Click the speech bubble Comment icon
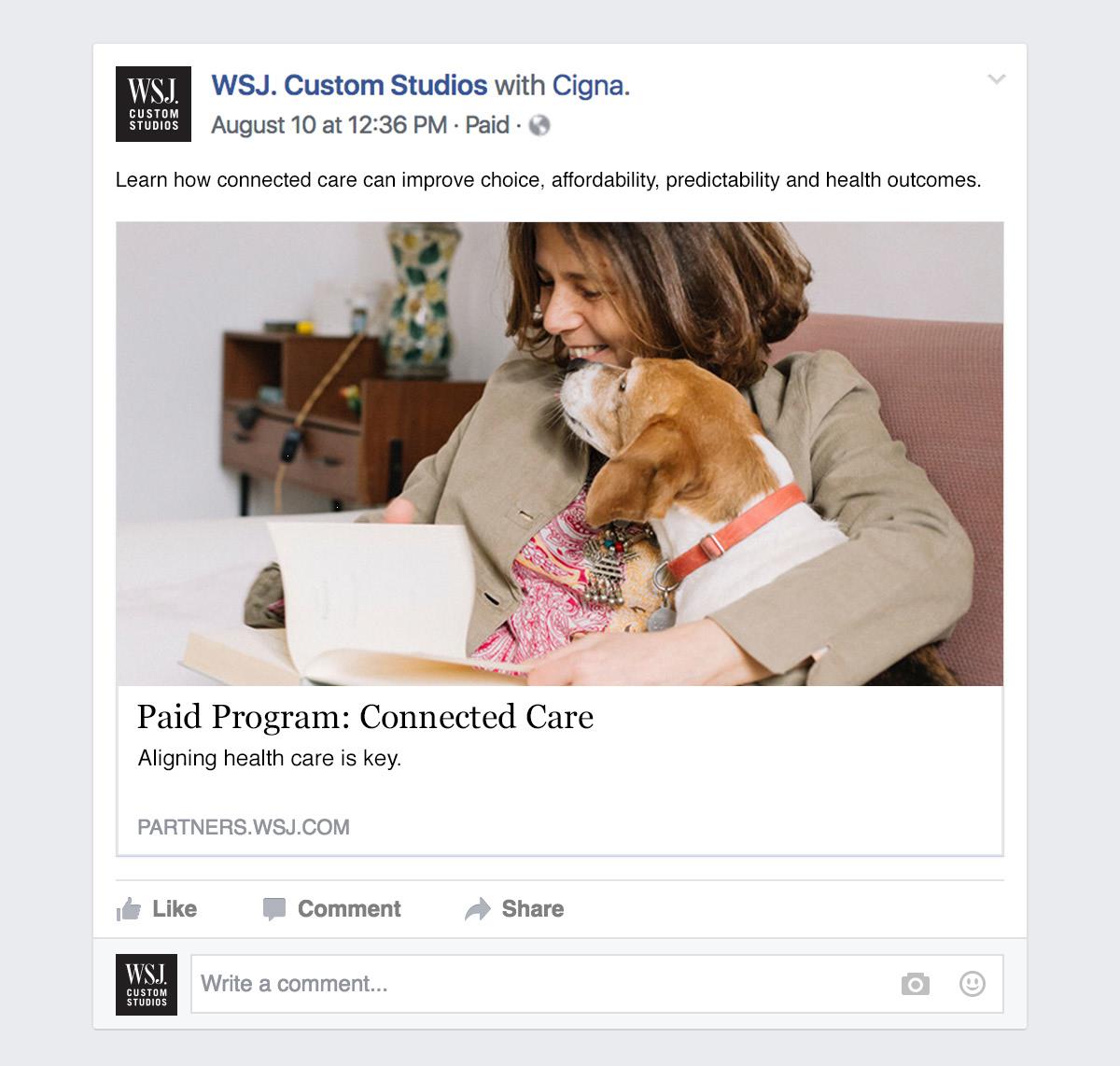Image resolution: width=1120 pixels, height=1066 pixels. [x=274, y=909]
